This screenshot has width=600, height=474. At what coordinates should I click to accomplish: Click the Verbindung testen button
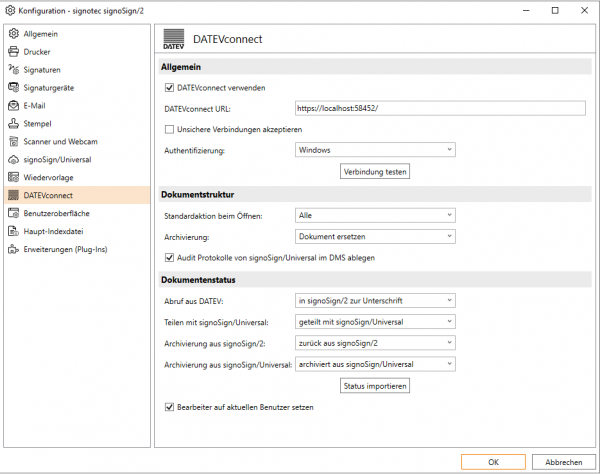pyautogui.click(x=375, y=171)
